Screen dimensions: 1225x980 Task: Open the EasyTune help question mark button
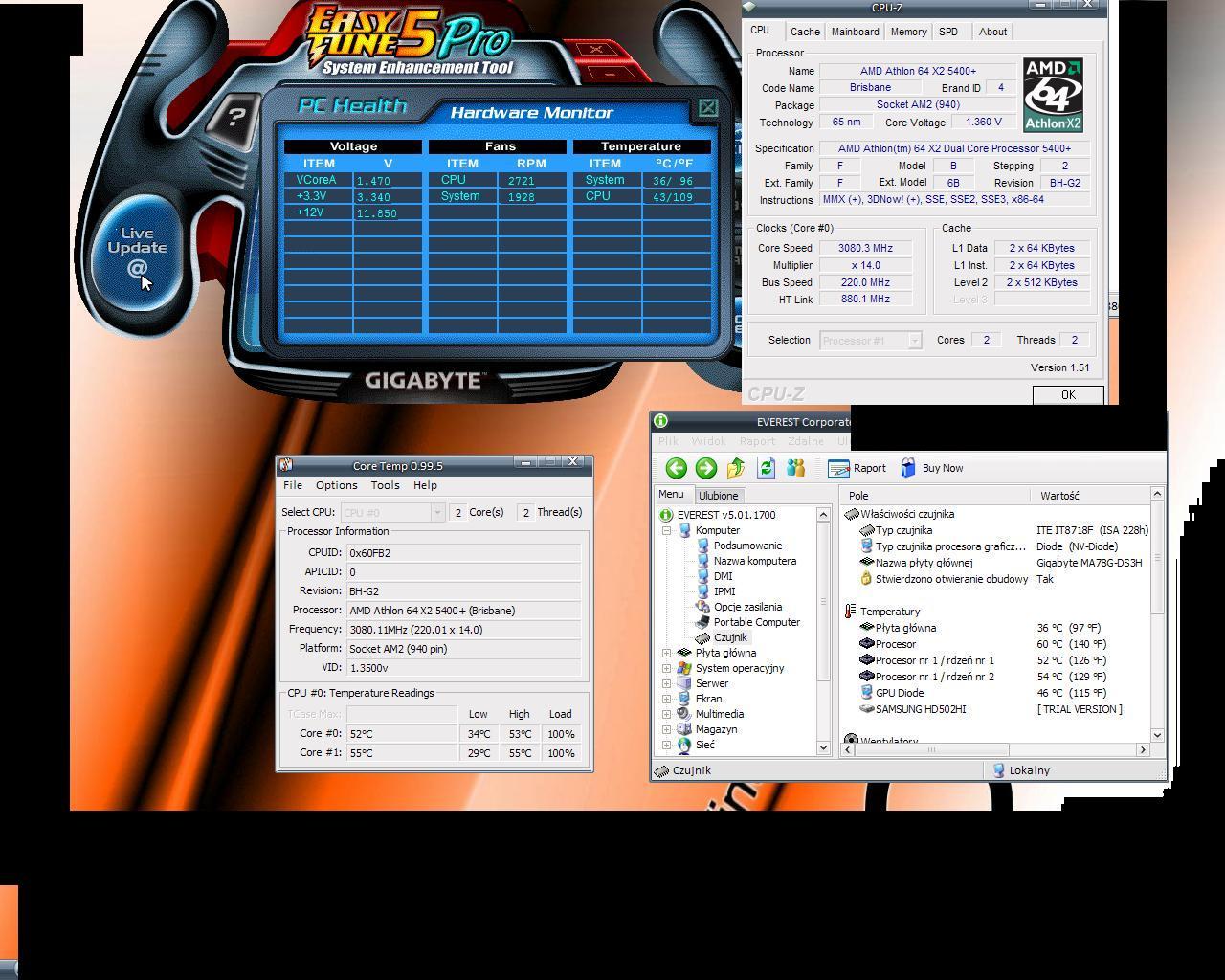[x=235, y=118]
